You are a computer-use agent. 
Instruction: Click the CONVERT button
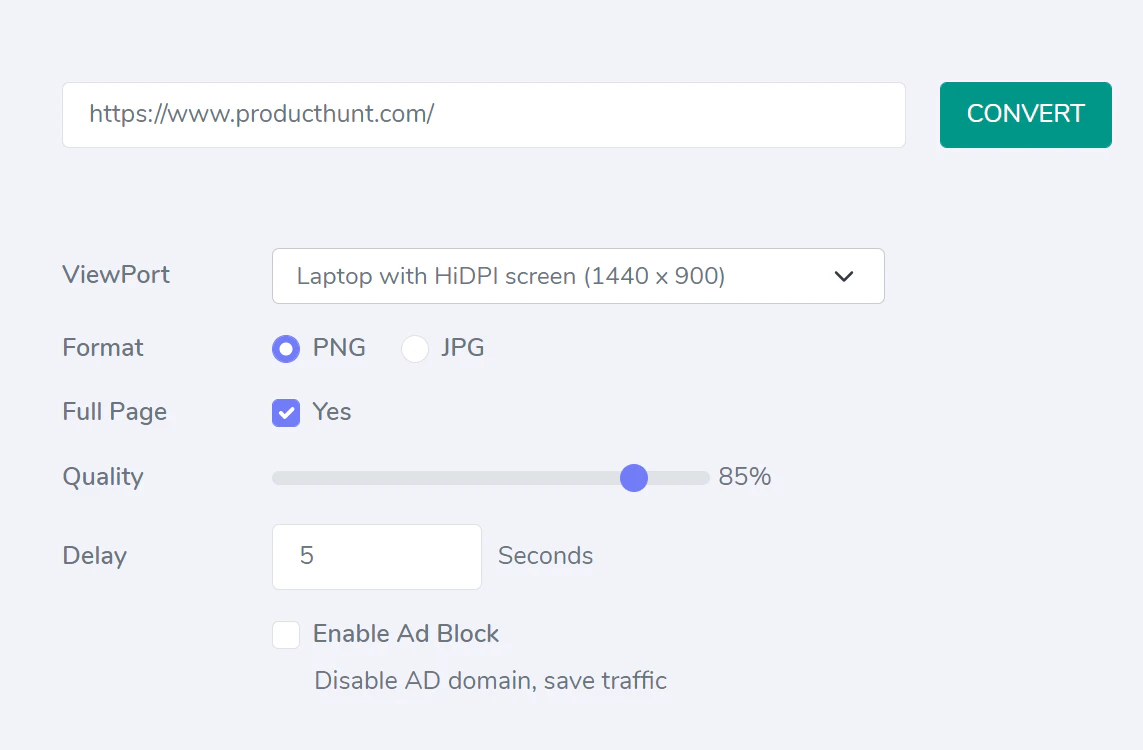(1025, 114)
